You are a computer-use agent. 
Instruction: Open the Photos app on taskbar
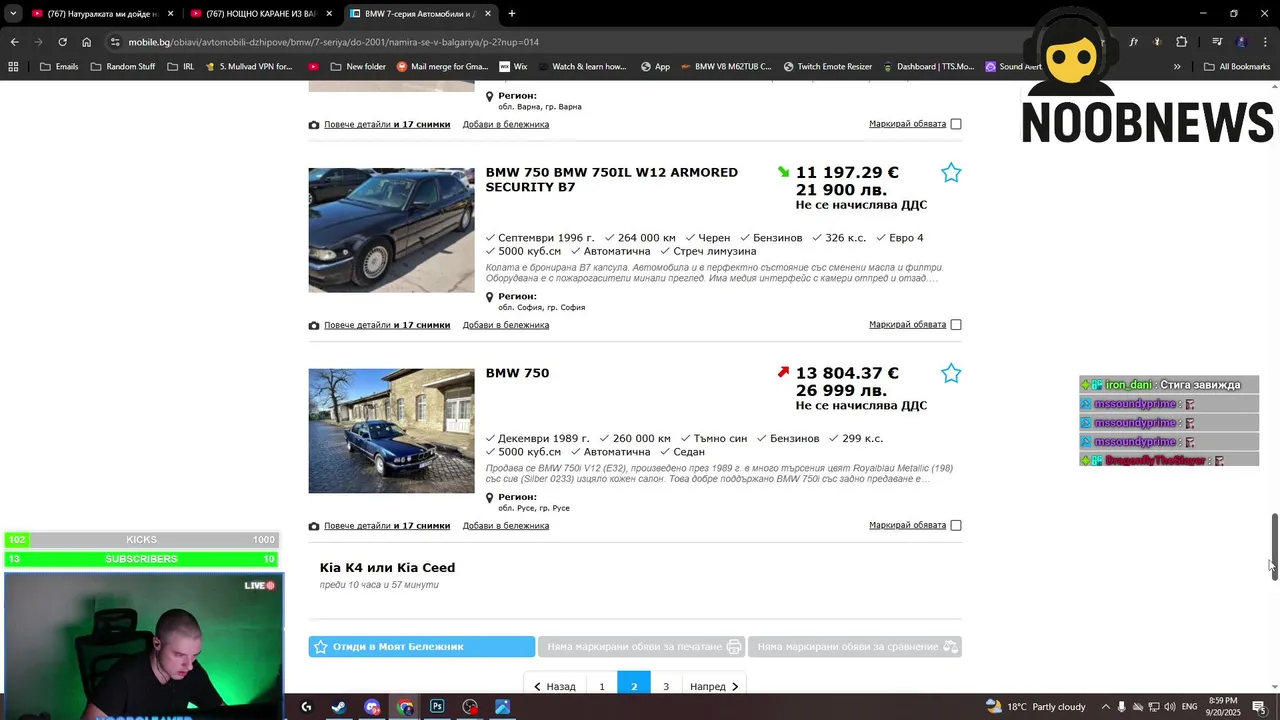(x=503, y=707)
